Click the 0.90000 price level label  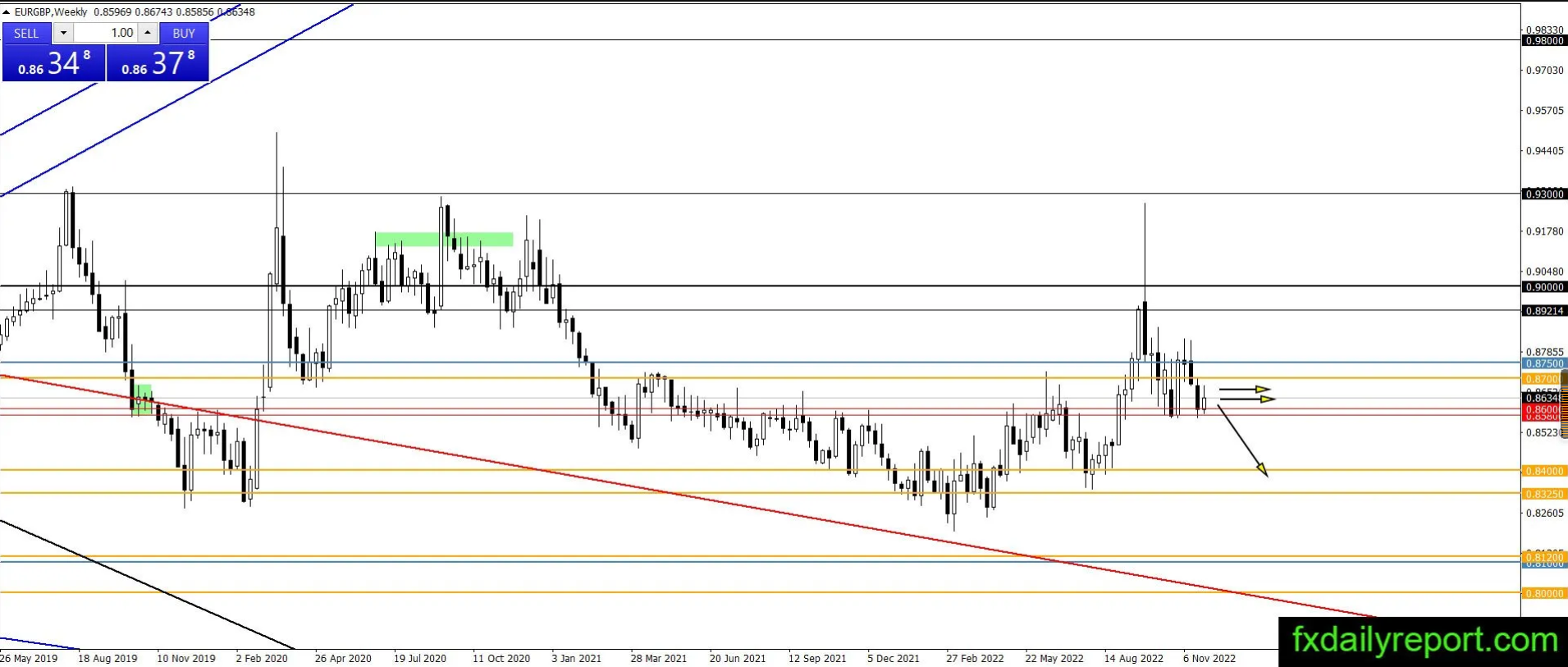pos(1544,287)
